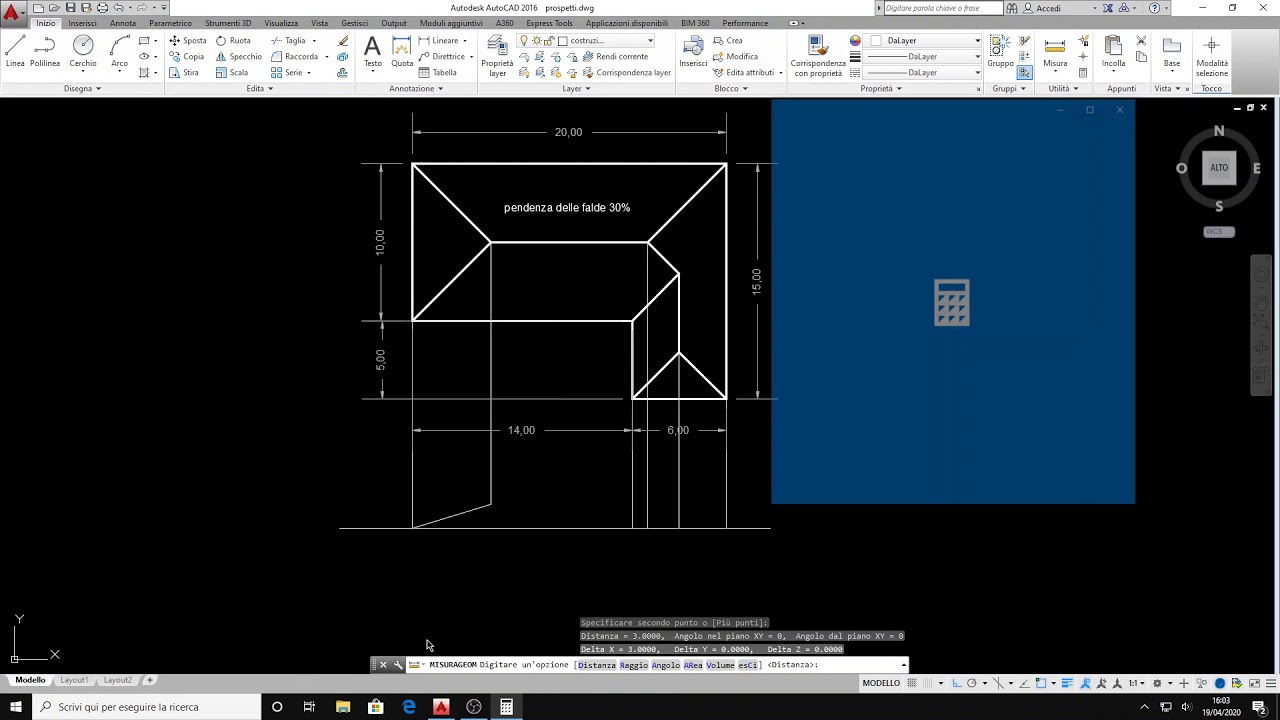Use the Specchio mirror tool
The image size is (1280, 720).
238,57
